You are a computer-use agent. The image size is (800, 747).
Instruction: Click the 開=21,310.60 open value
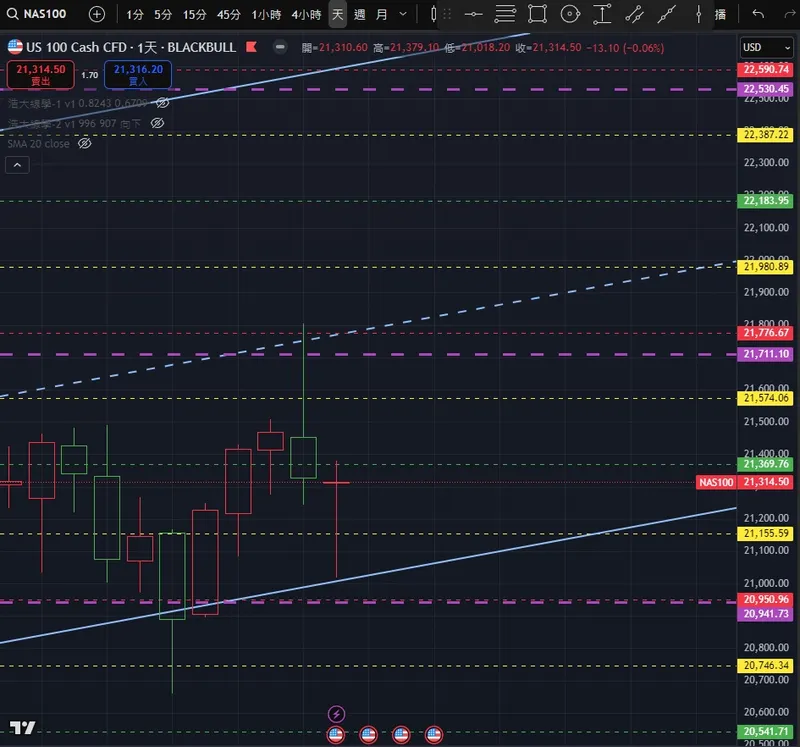[334, 48]
